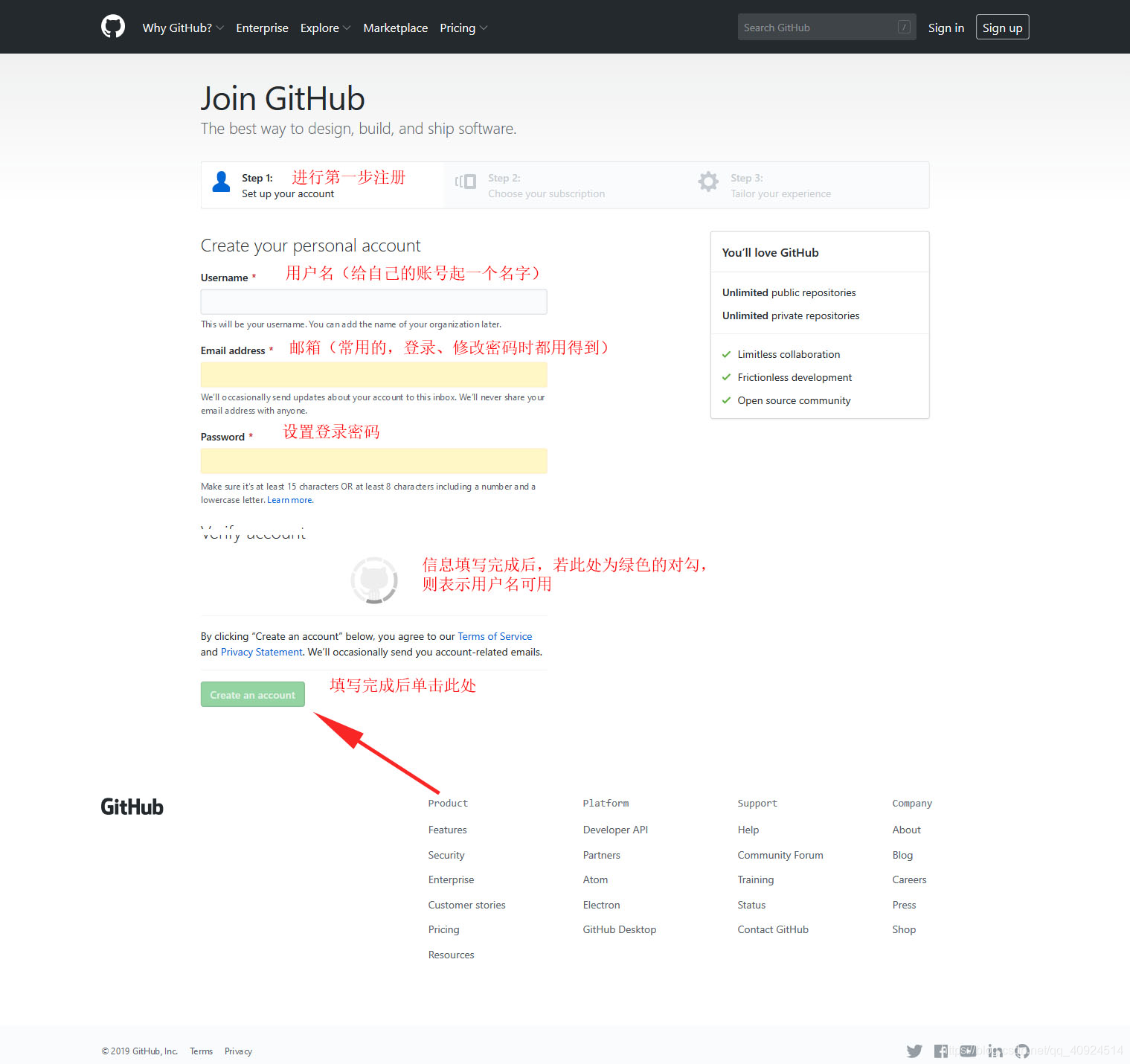Viewport: 1130px width, 1064px height.
Task: Click the Sign in link
Action: [946, 28]
